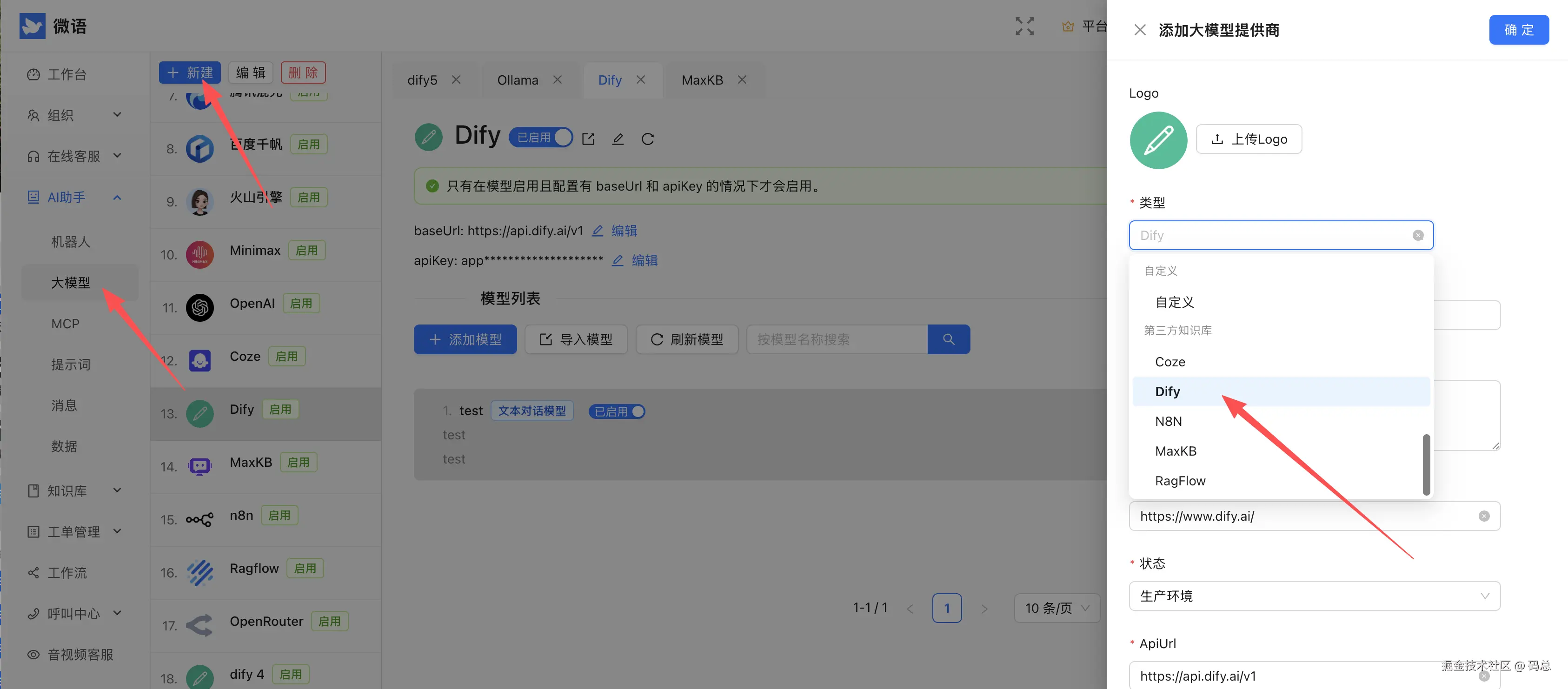Viewport: 1568px width, 689px height.
Task: Select the 工作流 sidebar icon
Action: tap(33, 572)
